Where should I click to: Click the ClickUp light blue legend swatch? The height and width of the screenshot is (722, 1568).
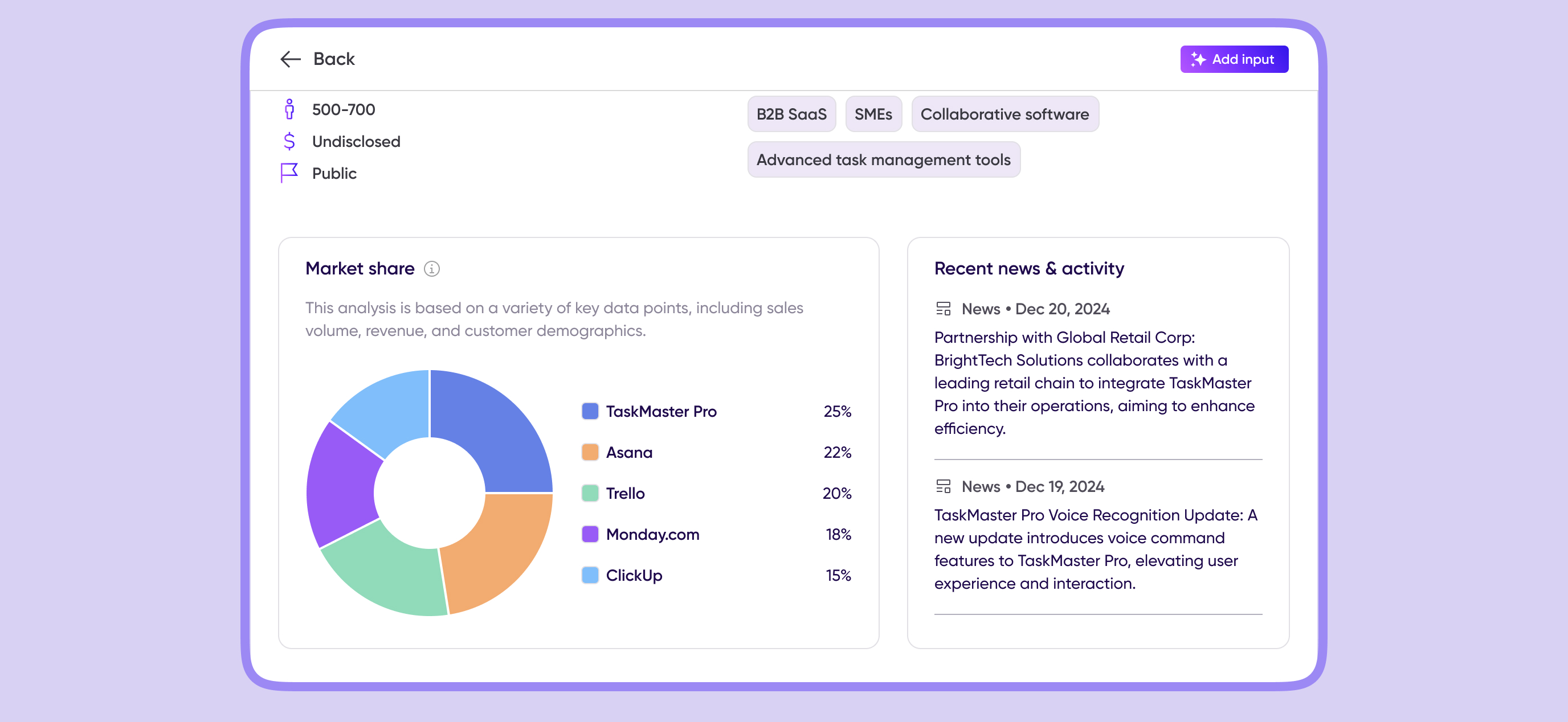click(x=590, y=575)
